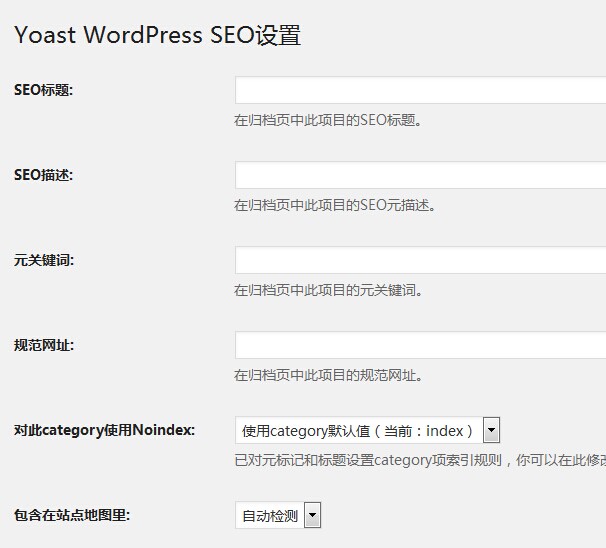Viewport: 606px width, 548px height.
Task: Click the 包含在站点地图里 label
Action: click(x=72, y=516)
